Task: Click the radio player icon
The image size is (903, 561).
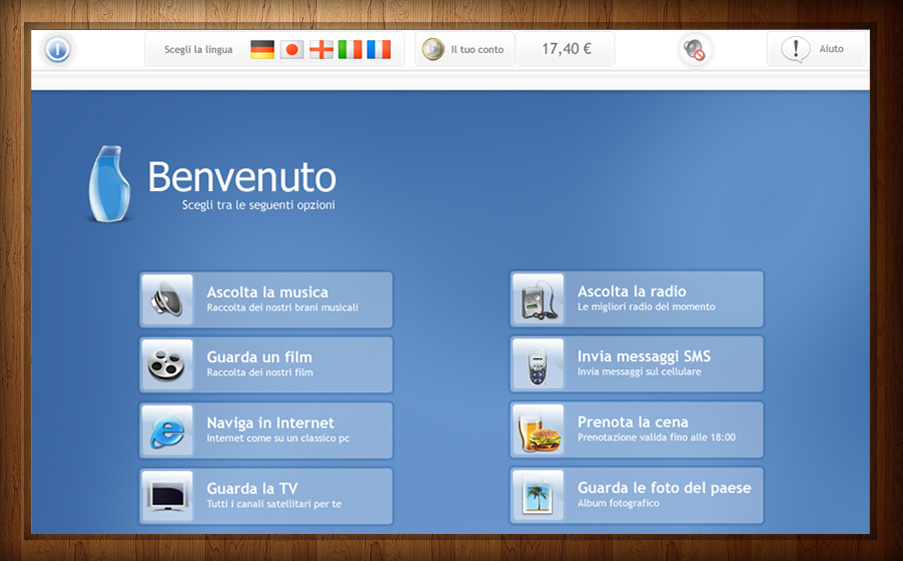Action: [x=538, y=299]
